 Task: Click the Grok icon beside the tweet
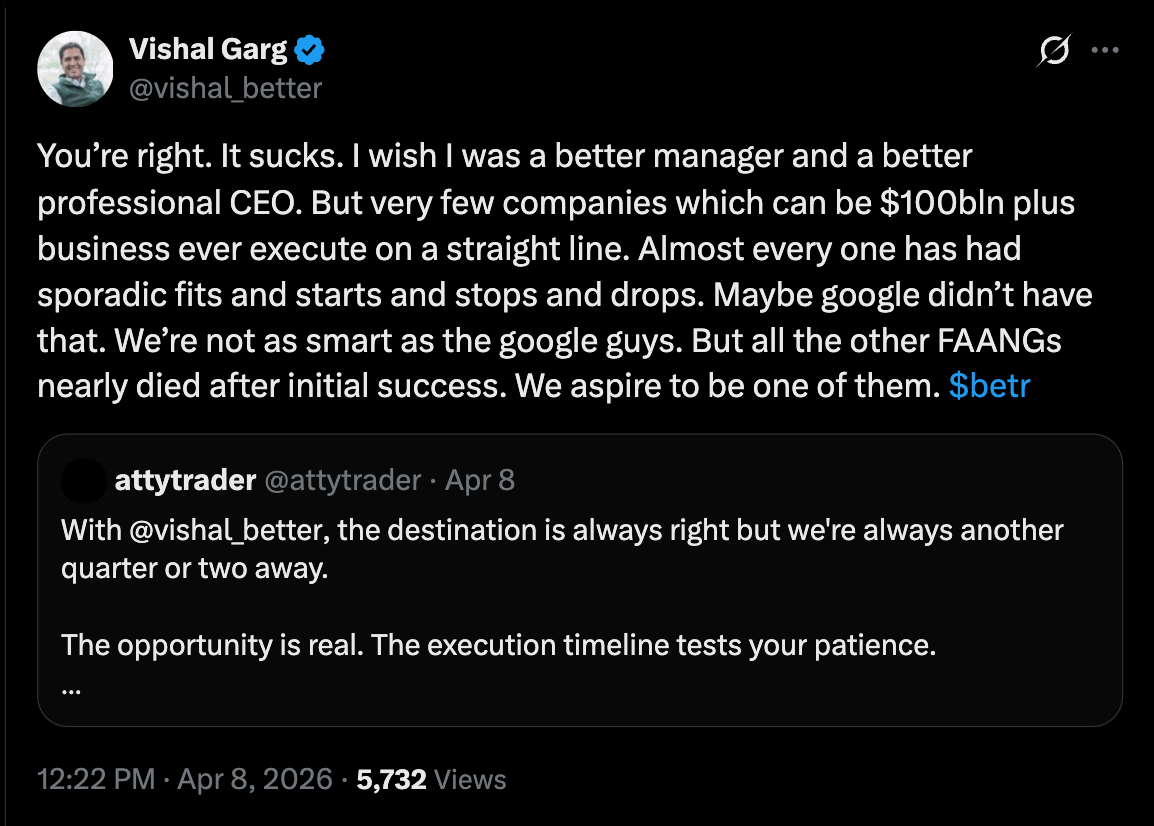point(1056,50)
